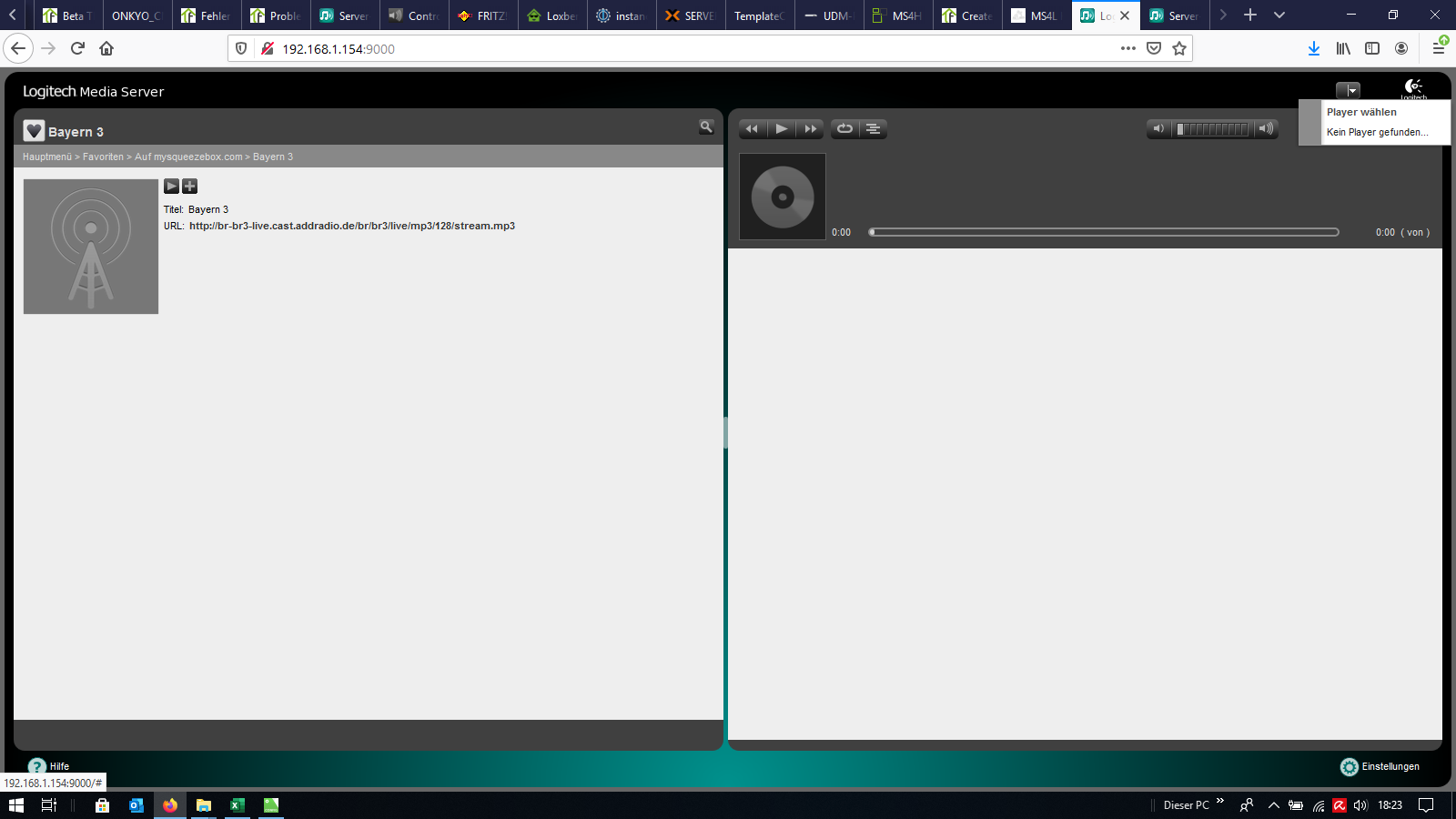Close the active Logitech Media Server tab
This screenshot has width=1456, height=819.
point(1125,15)
